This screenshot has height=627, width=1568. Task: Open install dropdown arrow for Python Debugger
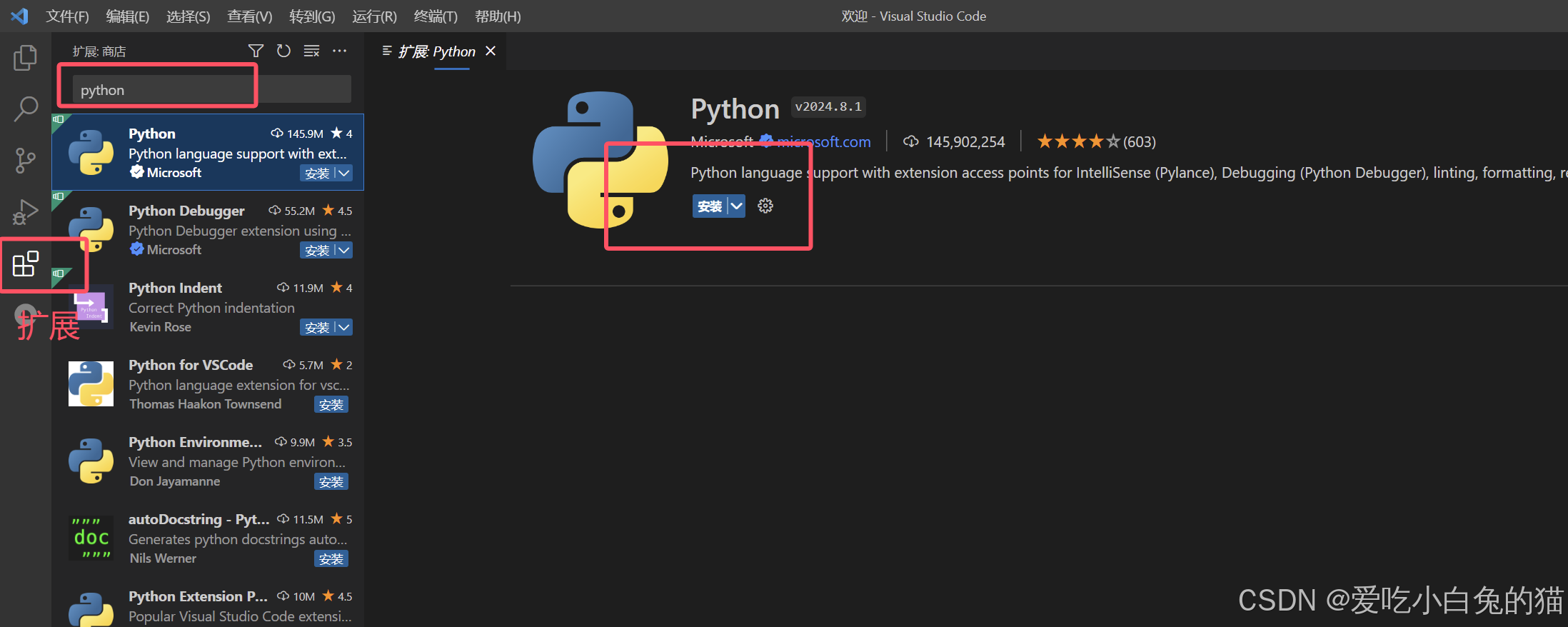click(344, 250)
